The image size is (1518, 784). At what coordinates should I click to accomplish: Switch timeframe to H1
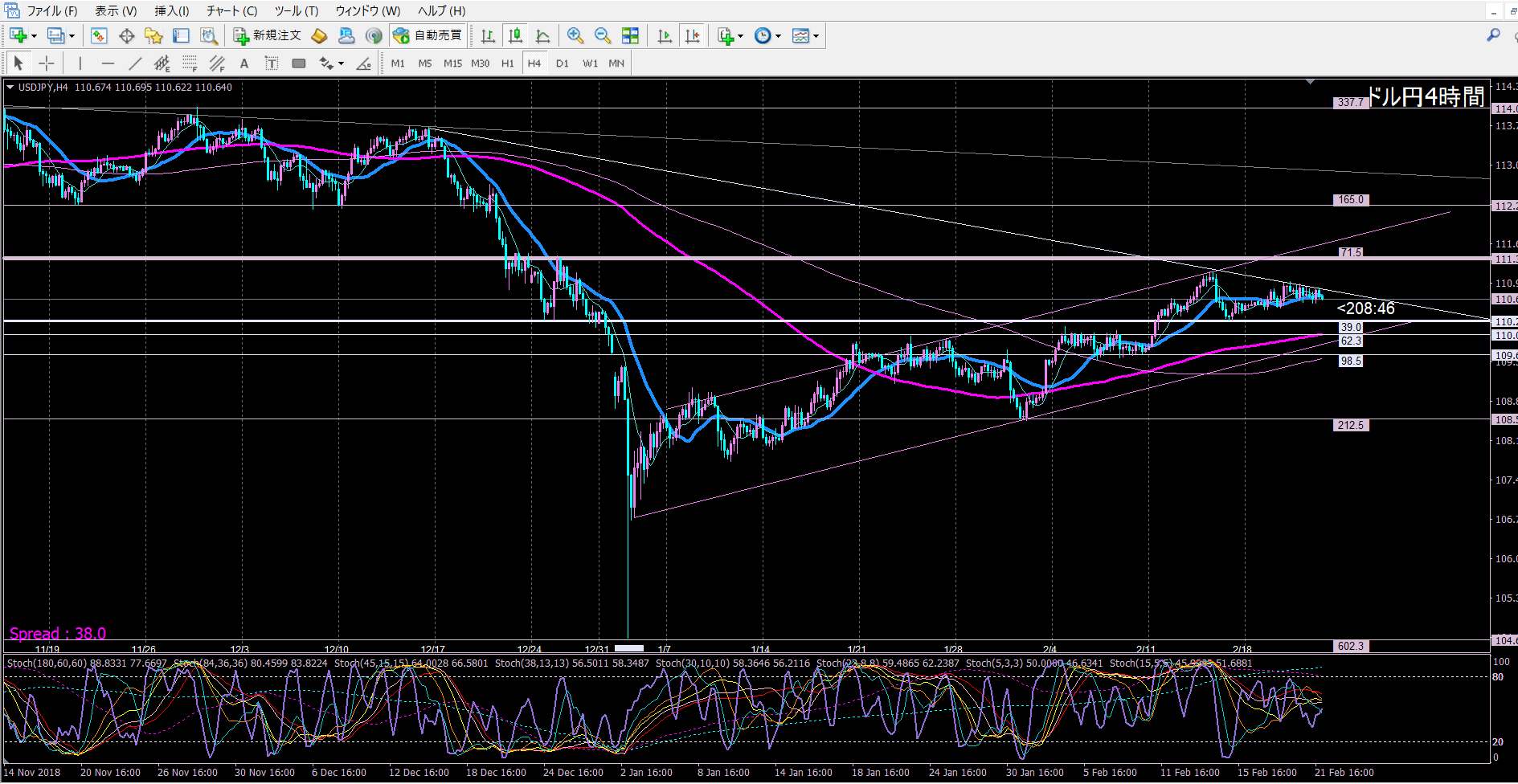(x=507, y=63)
